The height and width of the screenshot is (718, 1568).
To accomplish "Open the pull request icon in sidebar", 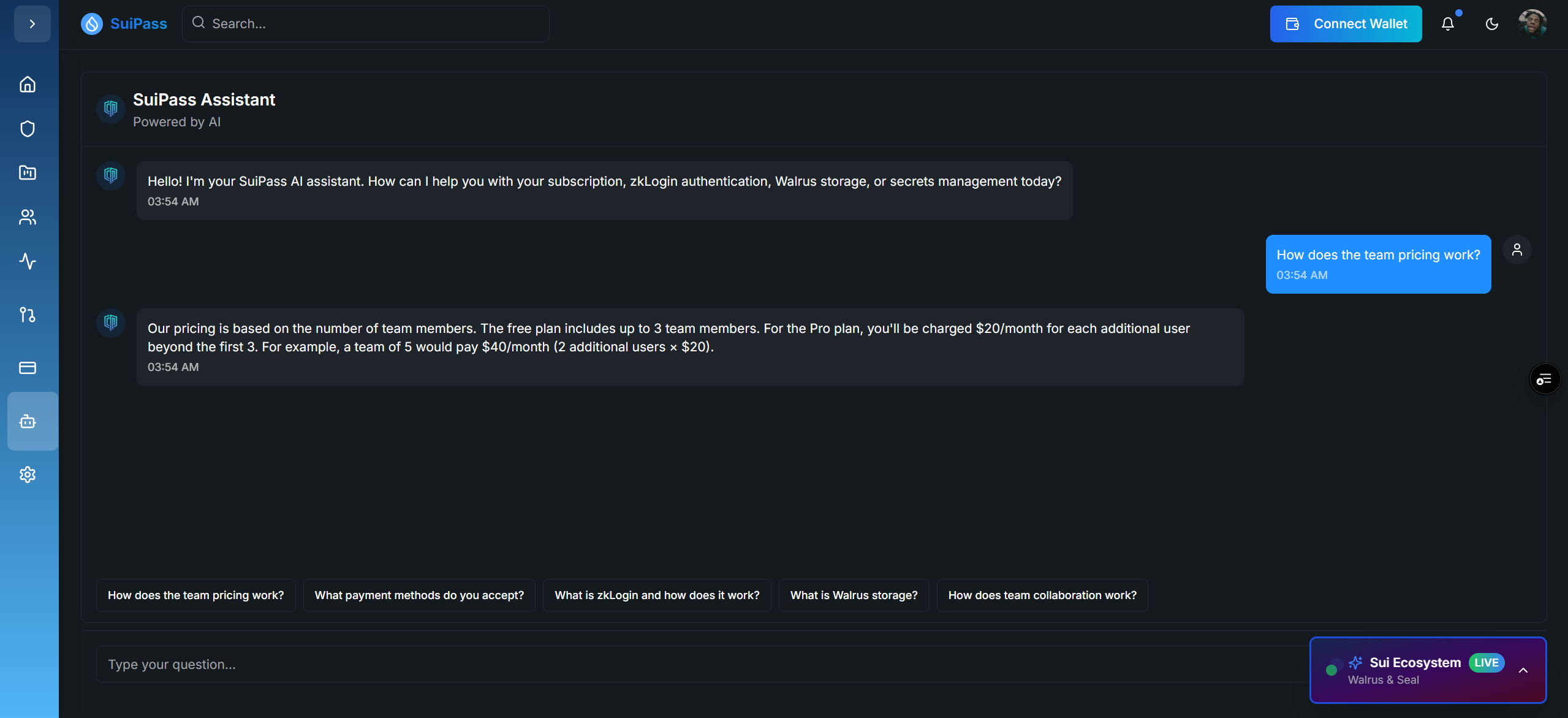I will click(28, 315).
